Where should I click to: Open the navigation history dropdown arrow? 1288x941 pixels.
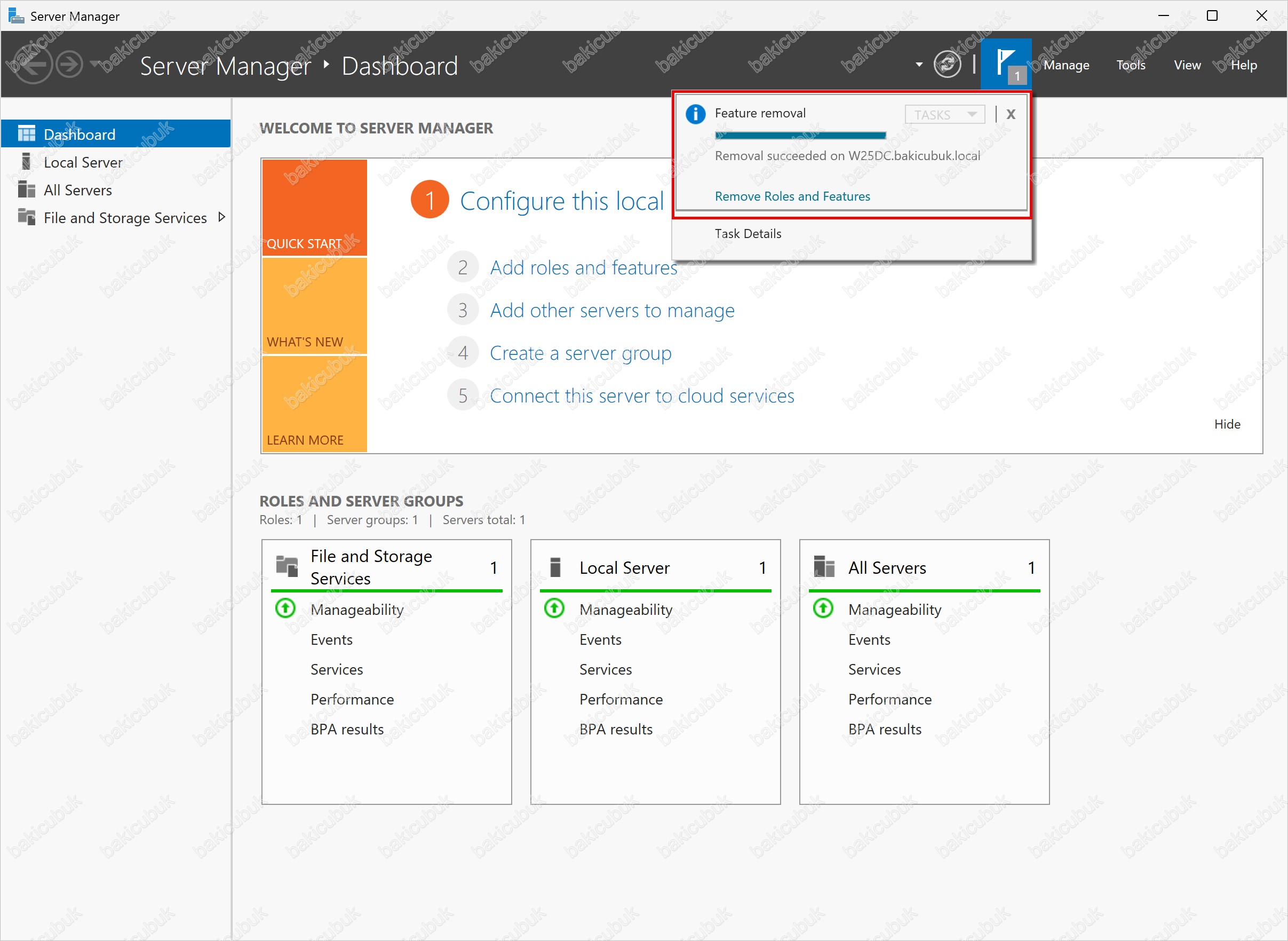95,64
